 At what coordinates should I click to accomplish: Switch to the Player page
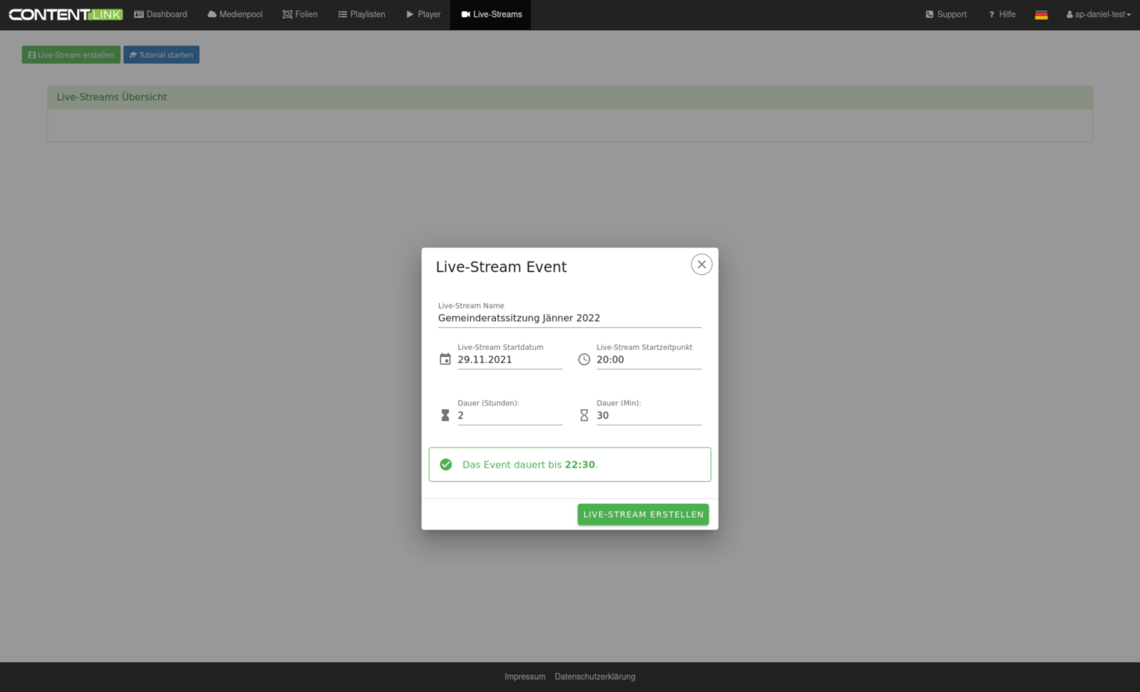423,15
